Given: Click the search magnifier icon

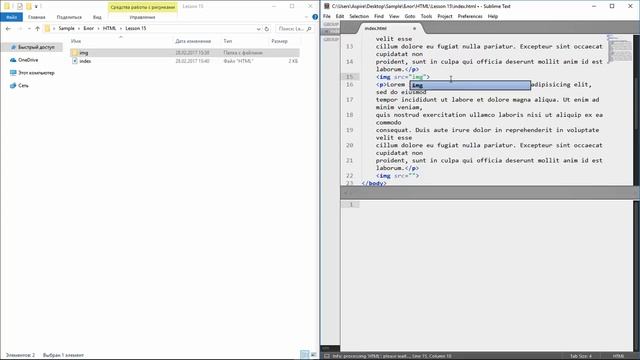Looking at the screenshot, I should click(x=309, y=29).
